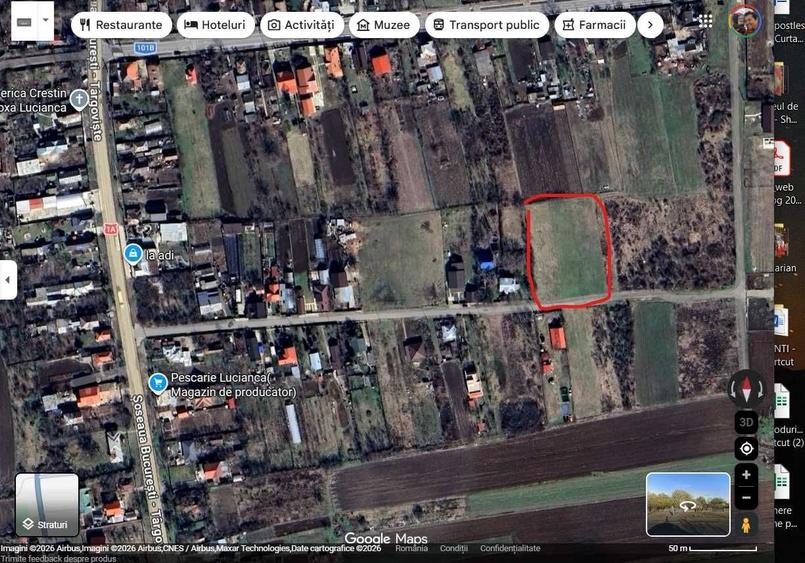Click the România footer link
The image size is (805, 563).
(411, 548)
